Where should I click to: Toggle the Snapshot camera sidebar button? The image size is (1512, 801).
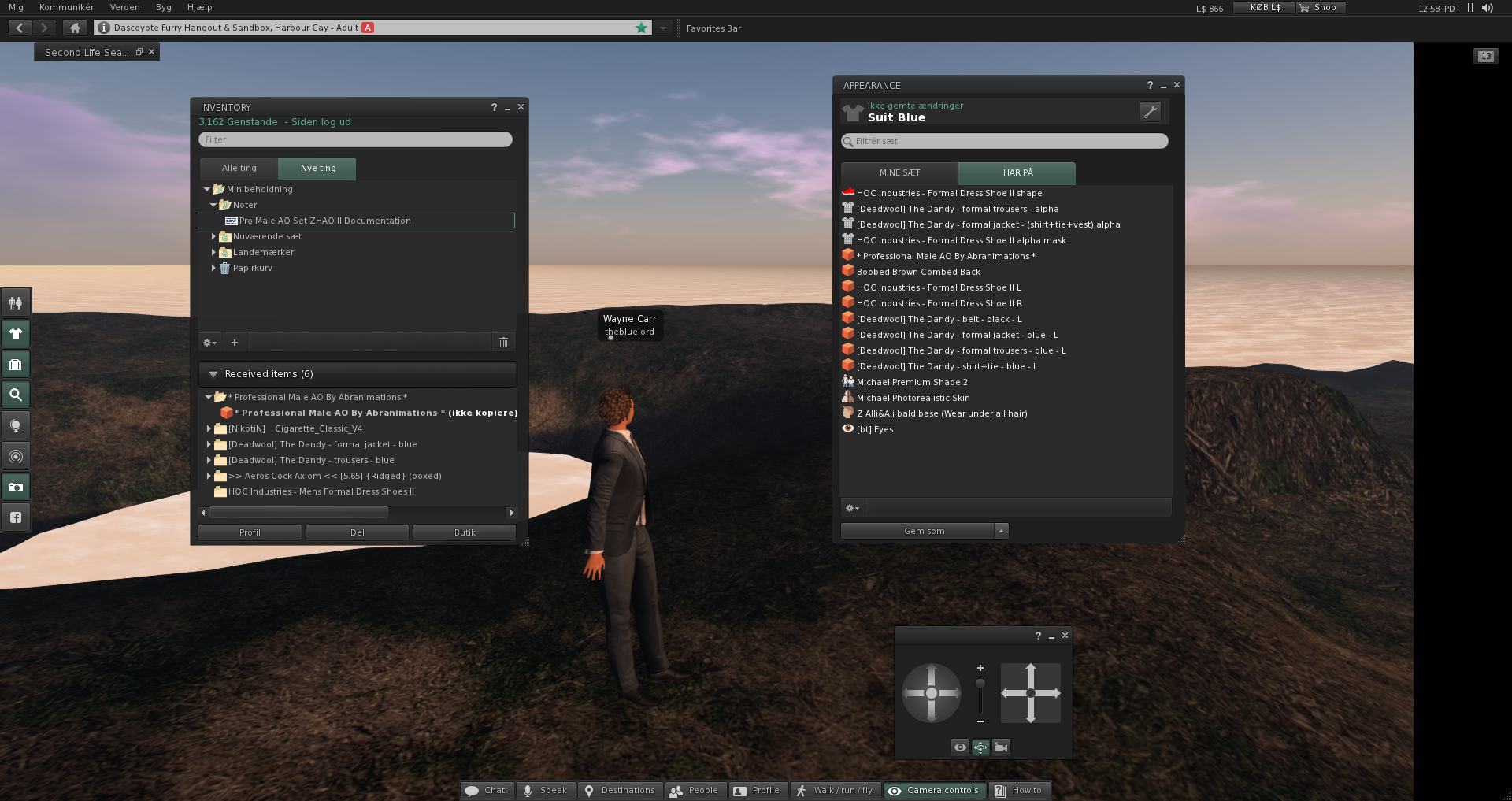16,487
